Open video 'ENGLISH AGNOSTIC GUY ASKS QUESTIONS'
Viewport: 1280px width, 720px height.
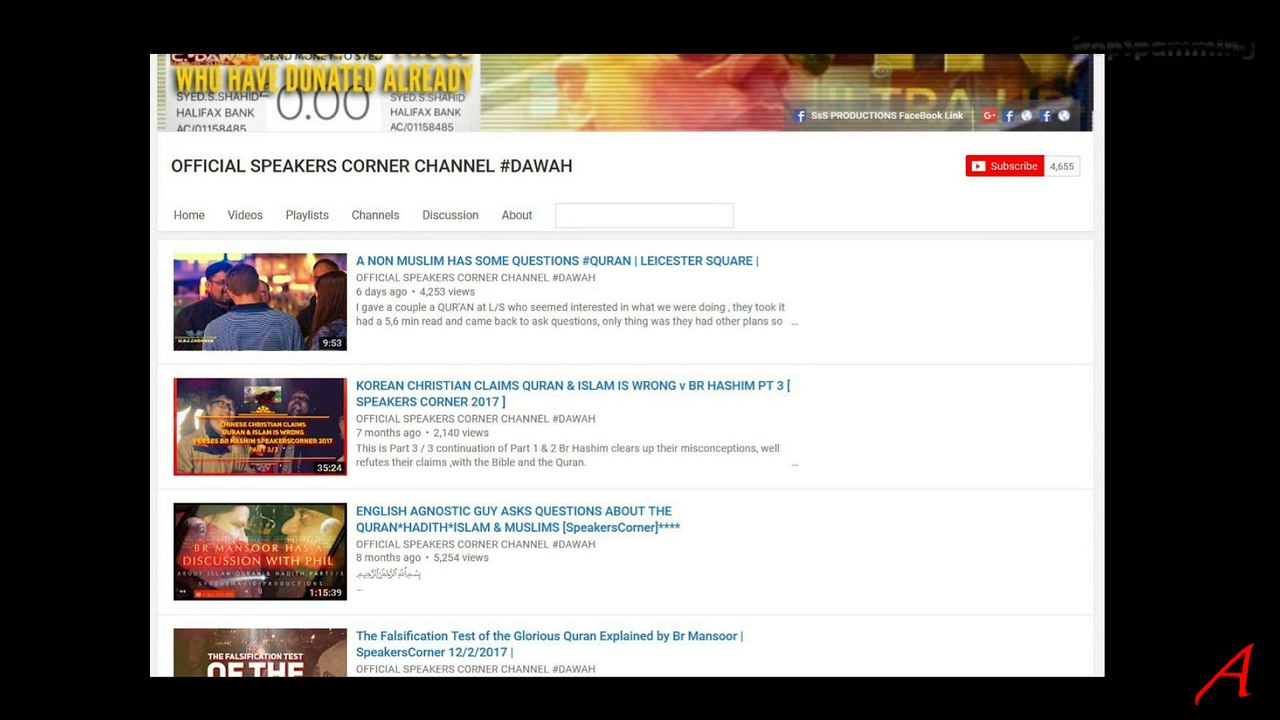pyautogui.click(x=518, y=519)
